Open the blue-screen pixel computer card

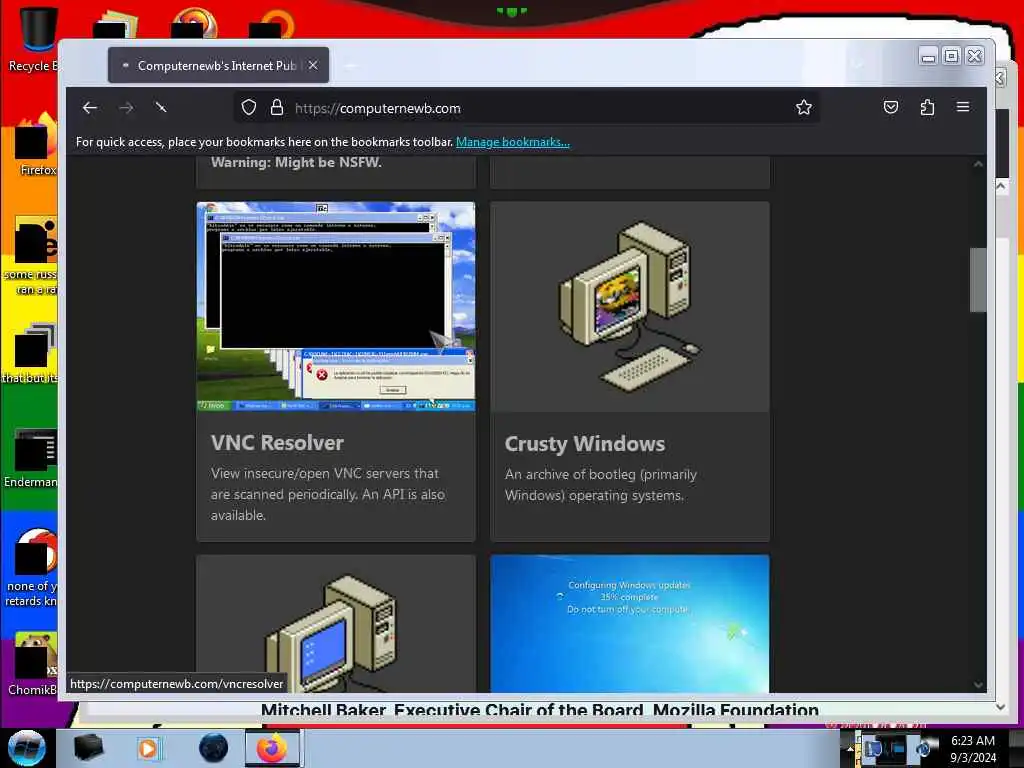[x=336, y=624]
